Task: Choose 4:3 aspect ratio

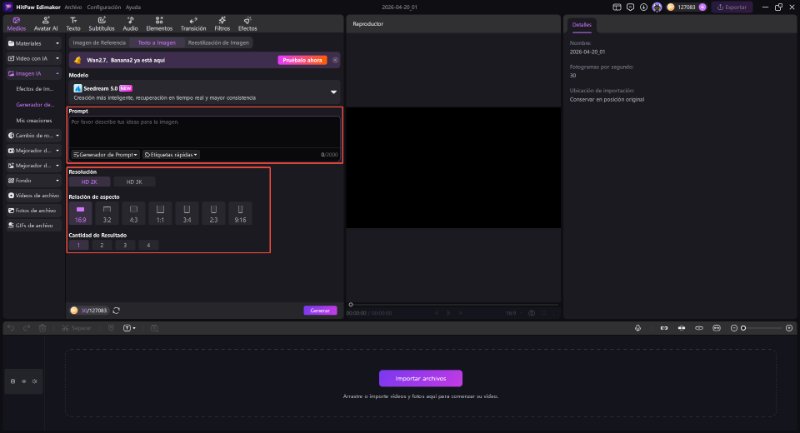Action: (x=134, y=214)
